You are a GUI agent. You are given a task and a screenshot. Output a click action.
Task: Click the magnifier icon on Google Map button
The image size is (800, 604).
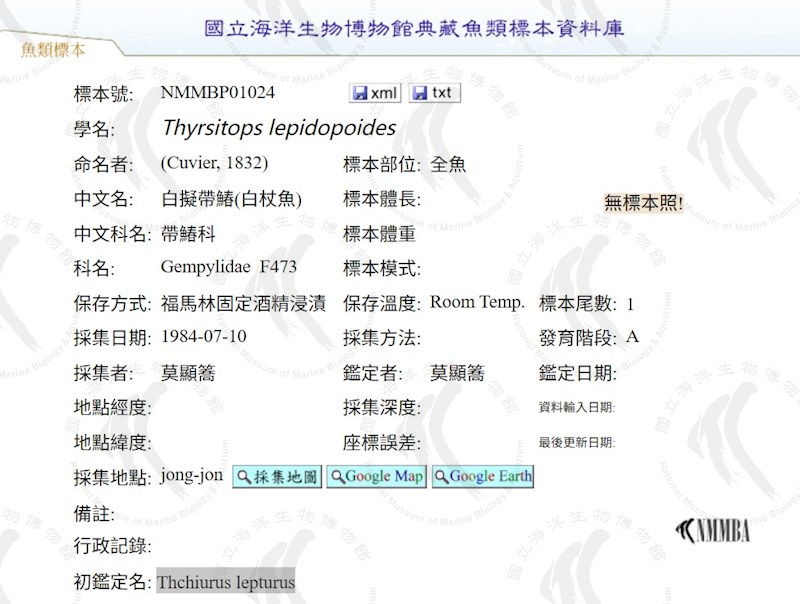coord(338,477)
